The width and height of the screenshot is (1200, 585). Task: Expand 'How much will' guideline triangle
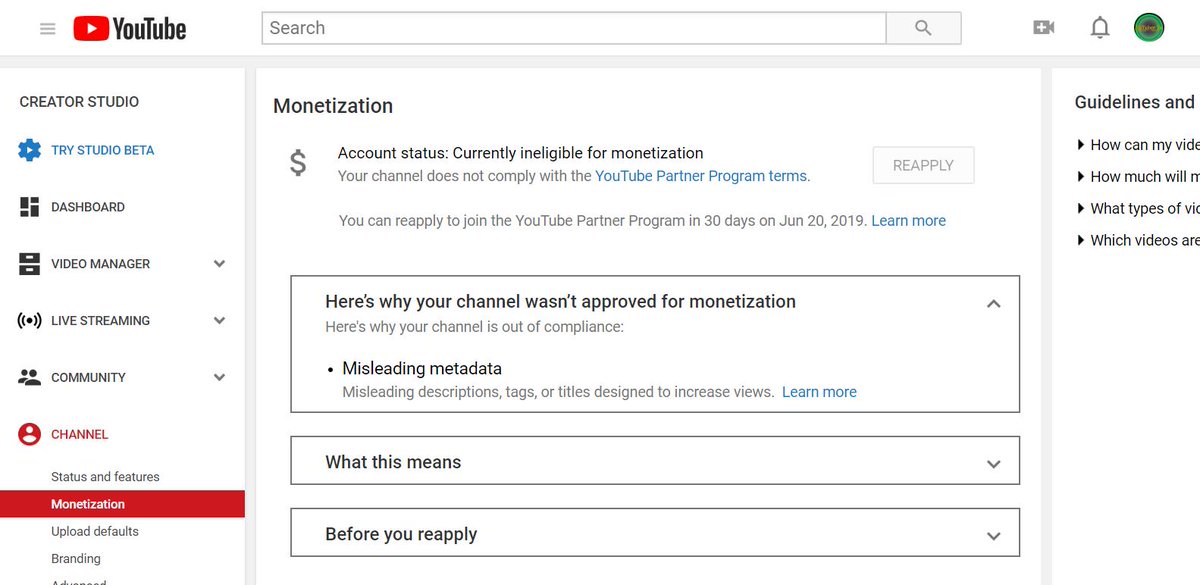1081,176
